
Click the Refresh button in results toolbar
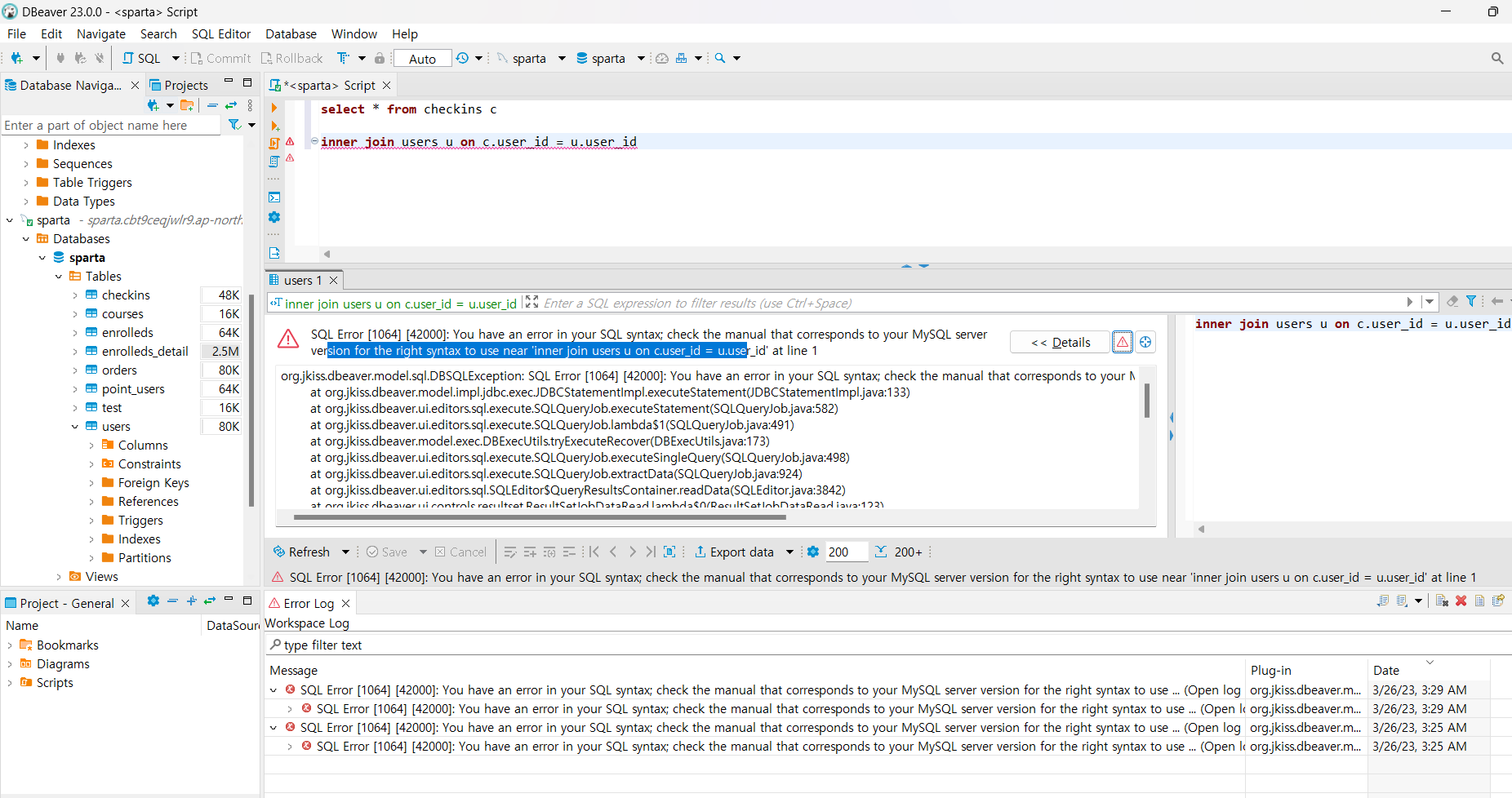click(x=302, y=552)
